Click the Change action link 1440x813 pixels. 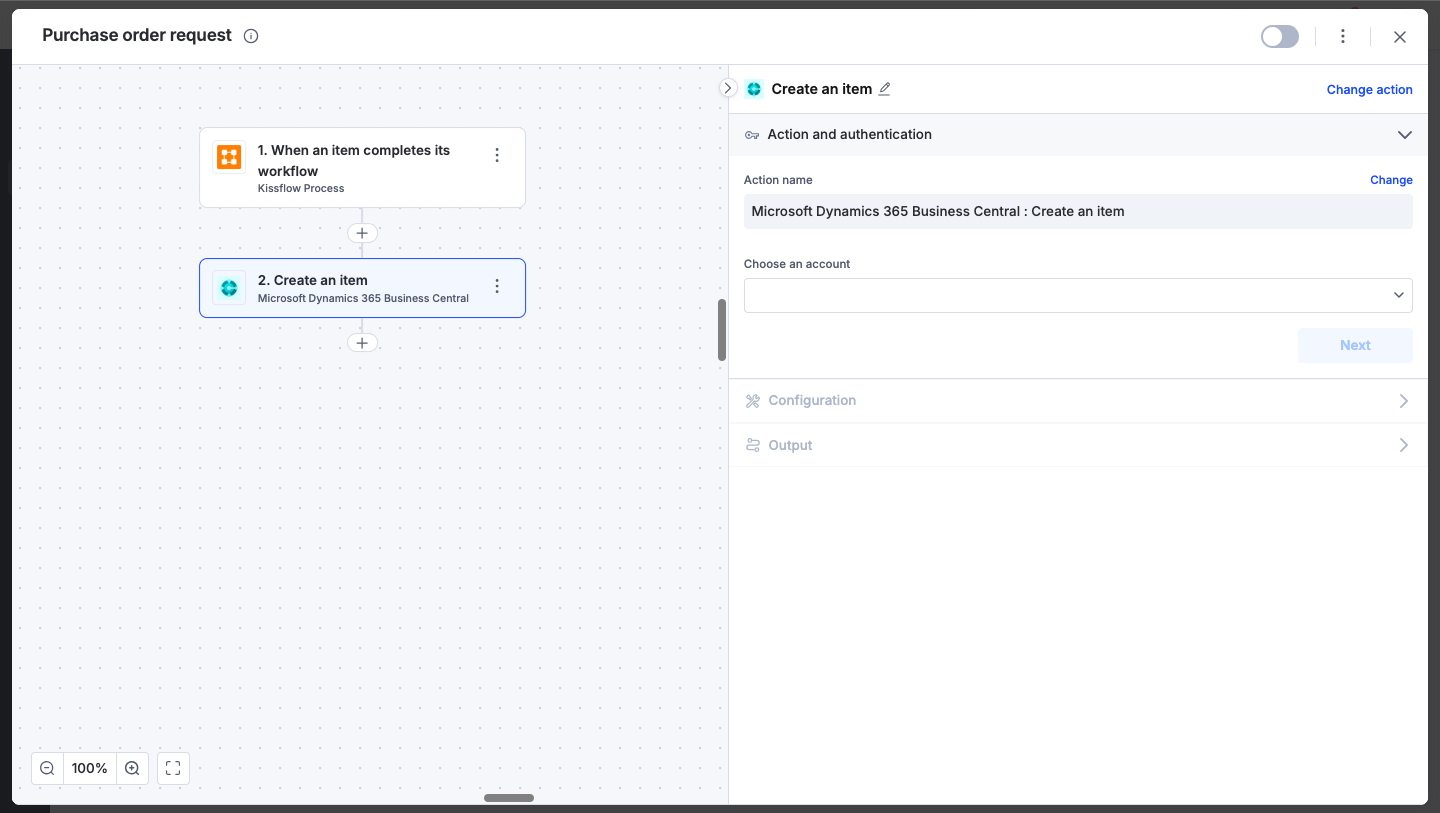pos(1369,90)
